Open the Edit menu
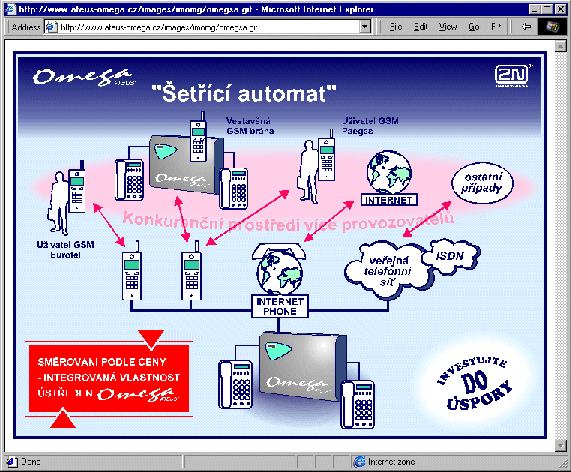This screenshot has width=571, height=472. (x=421, y=27)
